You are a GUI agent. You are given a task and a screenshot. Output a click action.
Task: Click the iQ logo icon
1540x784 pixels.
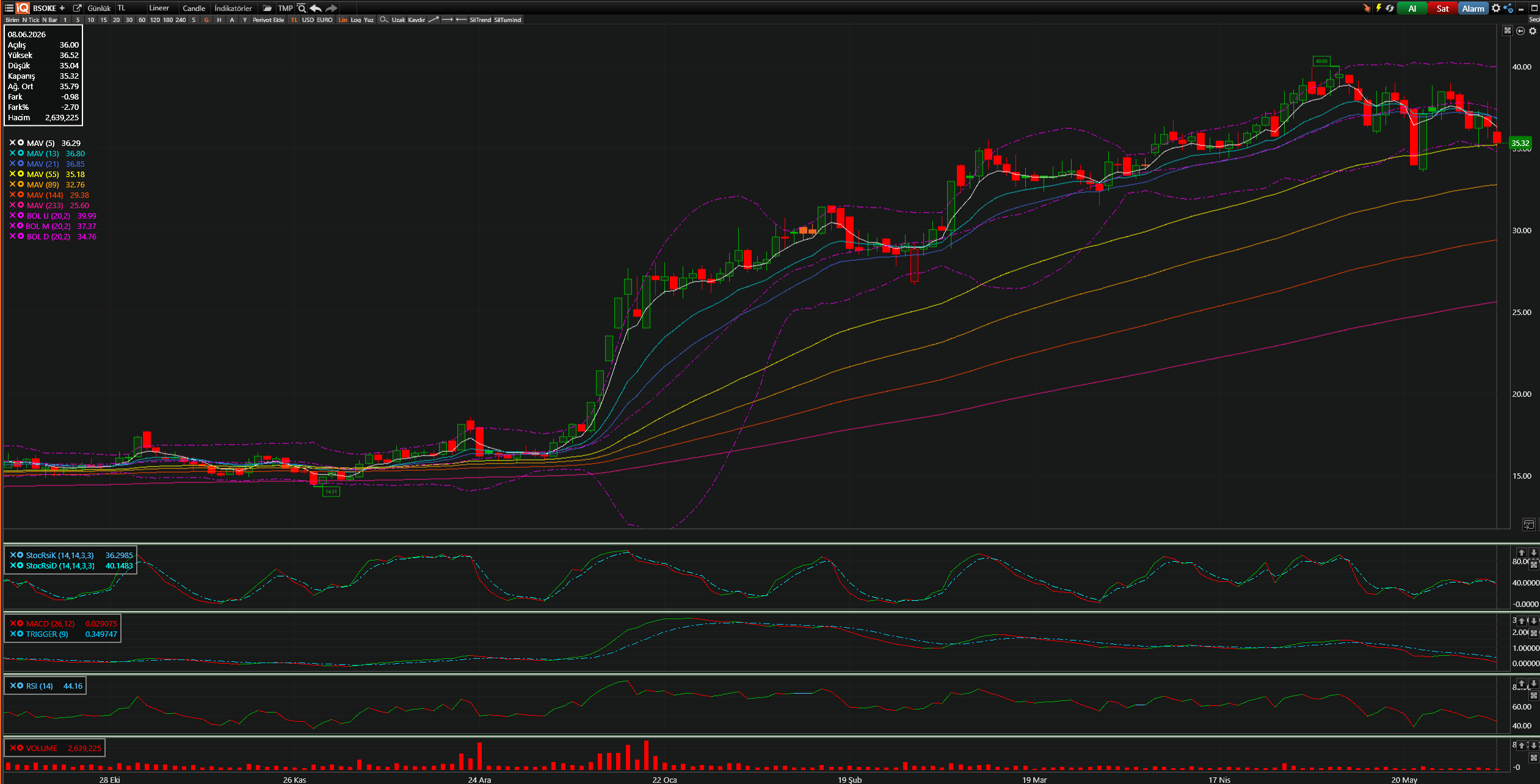coord(23,8)
